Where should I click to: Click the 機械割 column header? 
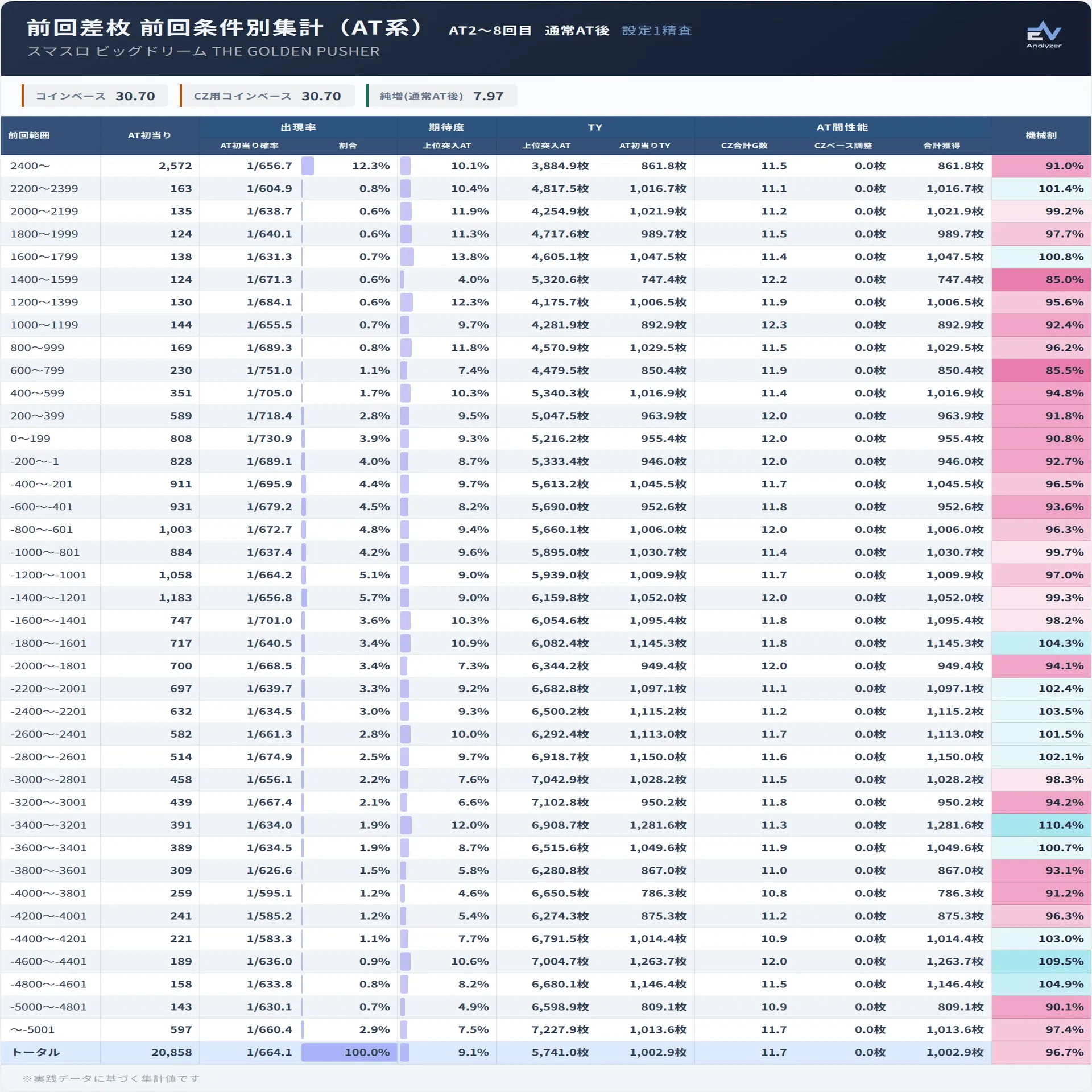point(1041,135)
